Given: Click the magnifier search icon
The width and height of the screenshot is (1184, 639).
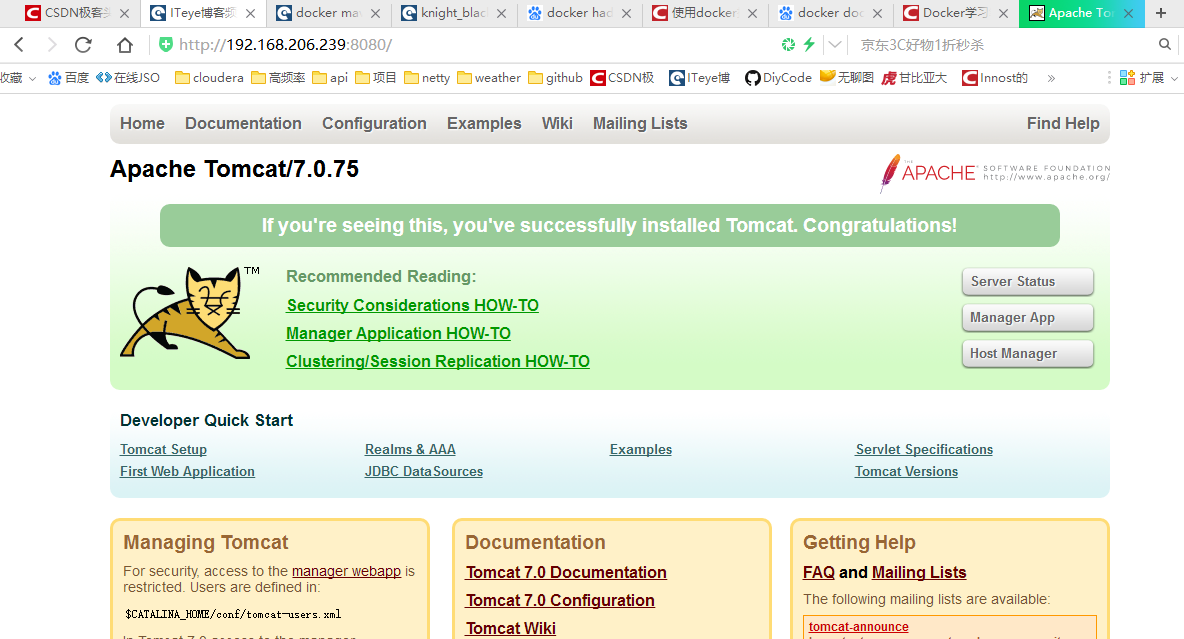Looking at the screenshot, I should (1165, 45).
